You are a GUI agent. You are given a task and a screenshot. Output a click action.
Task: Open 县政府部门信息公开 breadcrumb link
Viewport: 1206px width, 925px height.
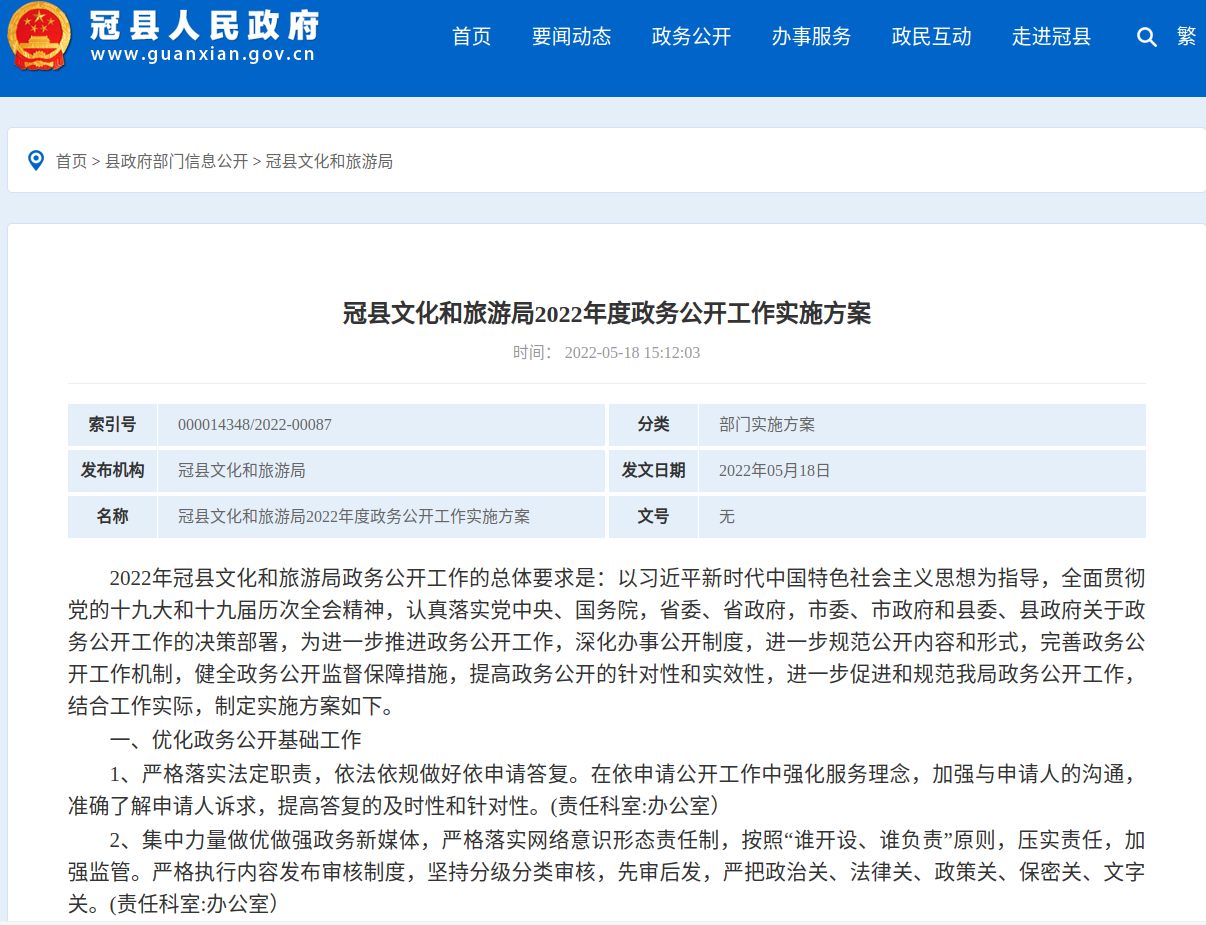click(176, 161)
